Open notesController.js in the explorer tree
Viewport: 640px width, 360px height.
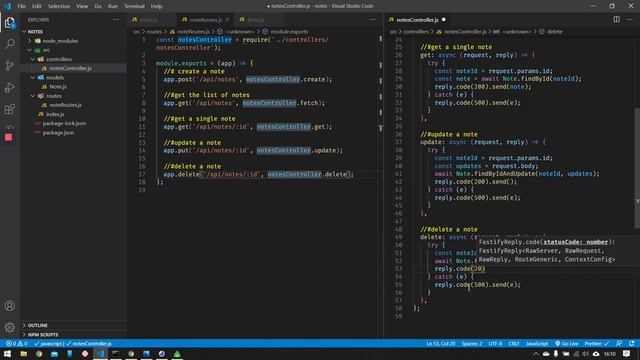point(70,68)
